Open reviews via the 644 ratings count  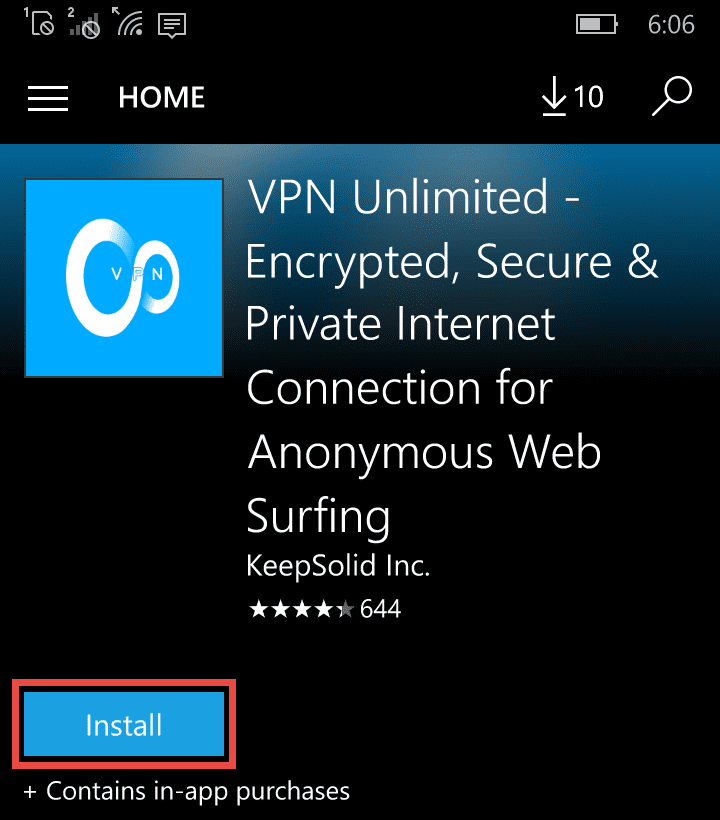coord(380,608)
